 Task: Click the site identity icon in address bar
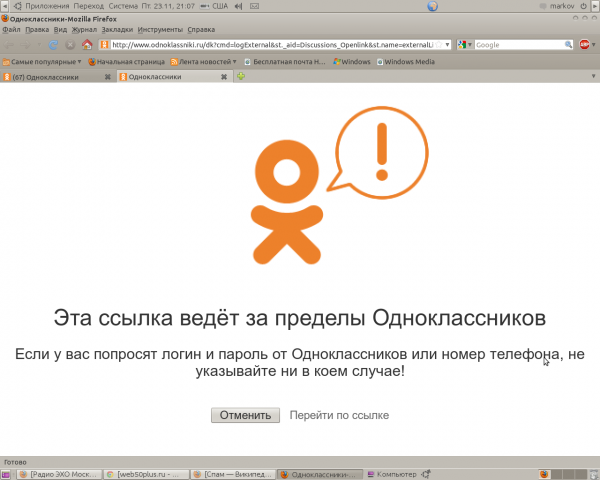(x=104, y=45)
